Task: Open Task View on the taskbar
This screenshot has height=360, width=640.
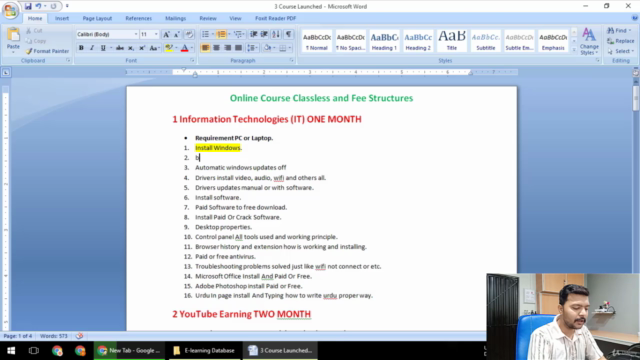Action: click(34, 351)
